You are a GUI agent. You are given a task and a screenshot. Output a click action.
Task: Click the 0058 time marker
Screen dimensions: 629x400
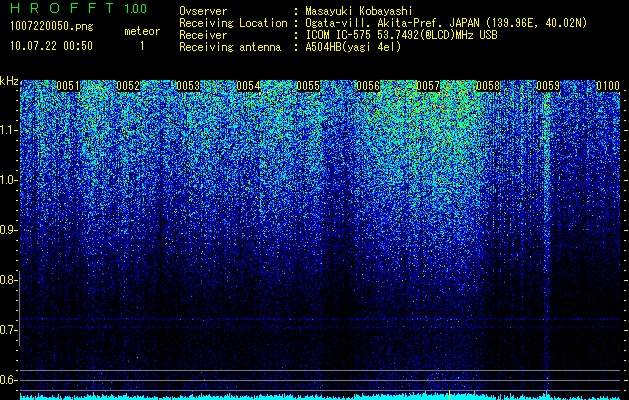(x=488, y=86)
